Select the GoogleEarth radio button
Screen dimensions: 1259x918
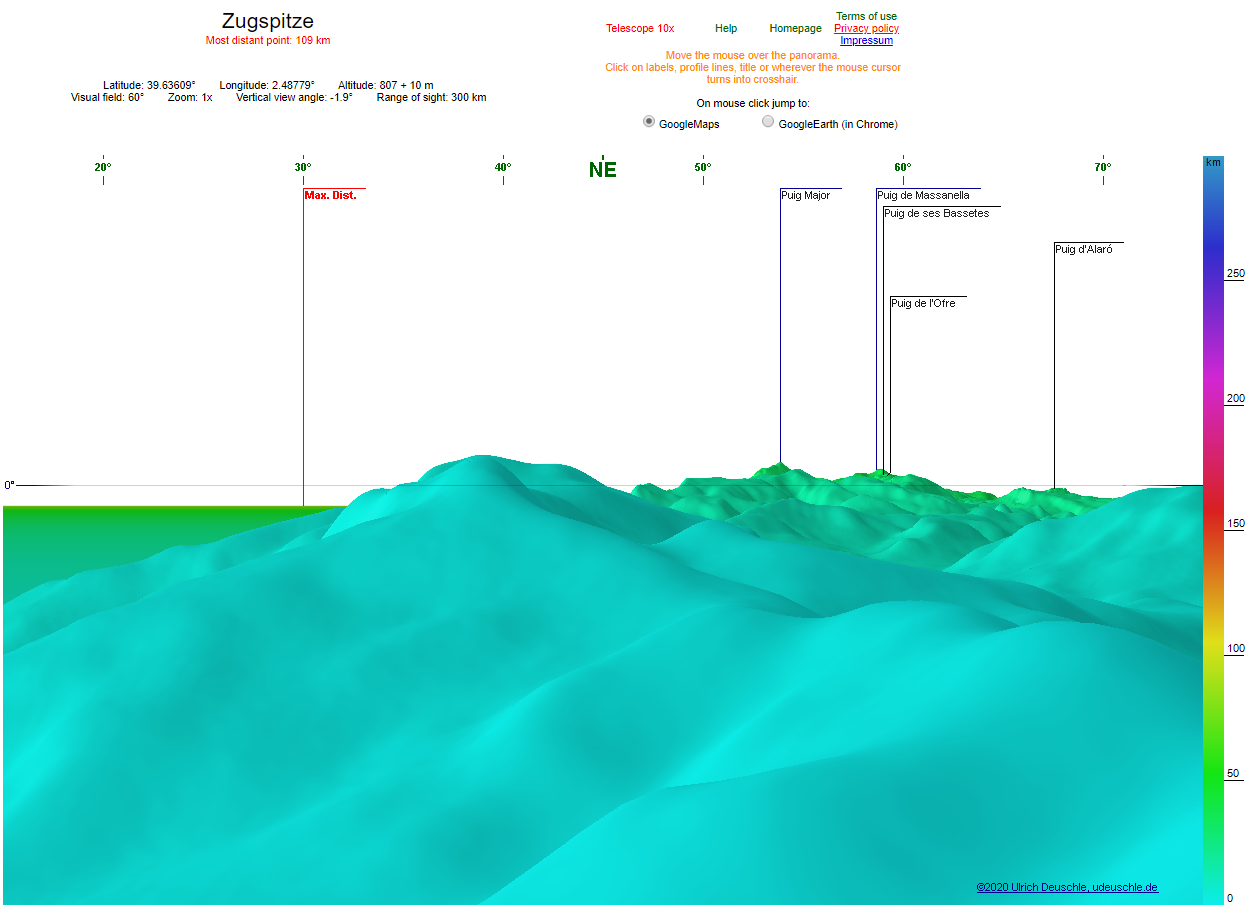coord(768,122)
